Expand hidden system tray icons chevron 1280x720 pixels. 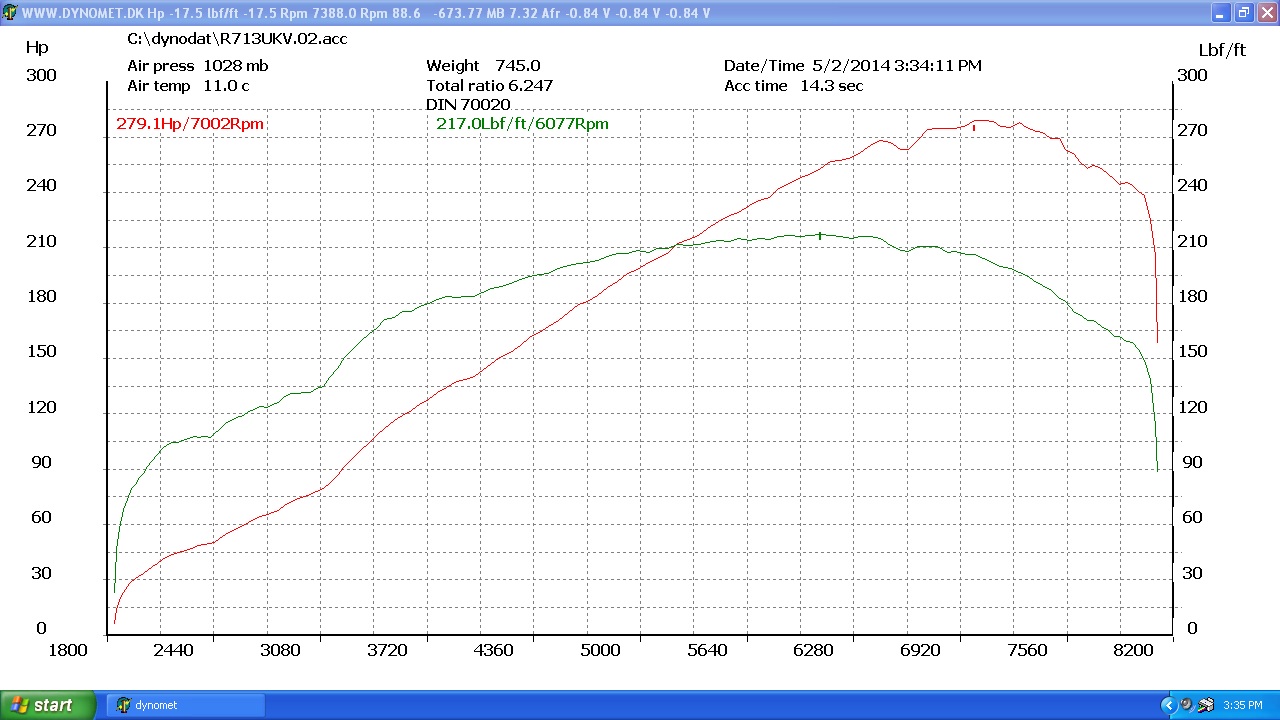click(x=1168, y=705)
